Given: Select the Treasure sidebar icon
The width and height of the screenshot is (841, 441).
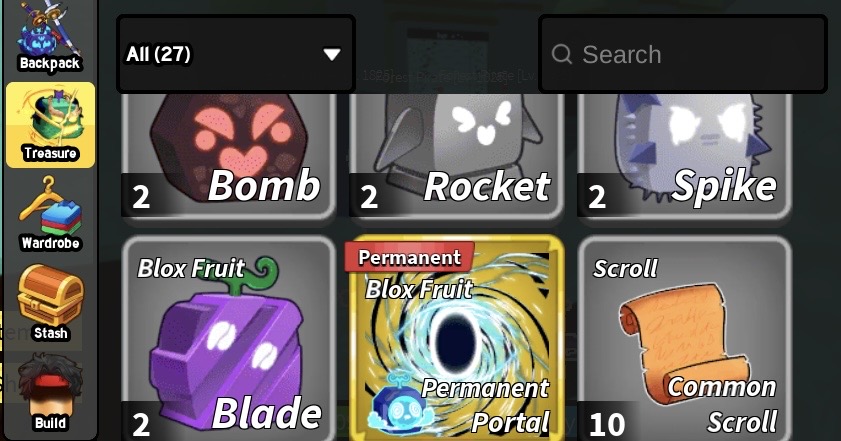Looking at the screenshot, I should tap(50, 125).
